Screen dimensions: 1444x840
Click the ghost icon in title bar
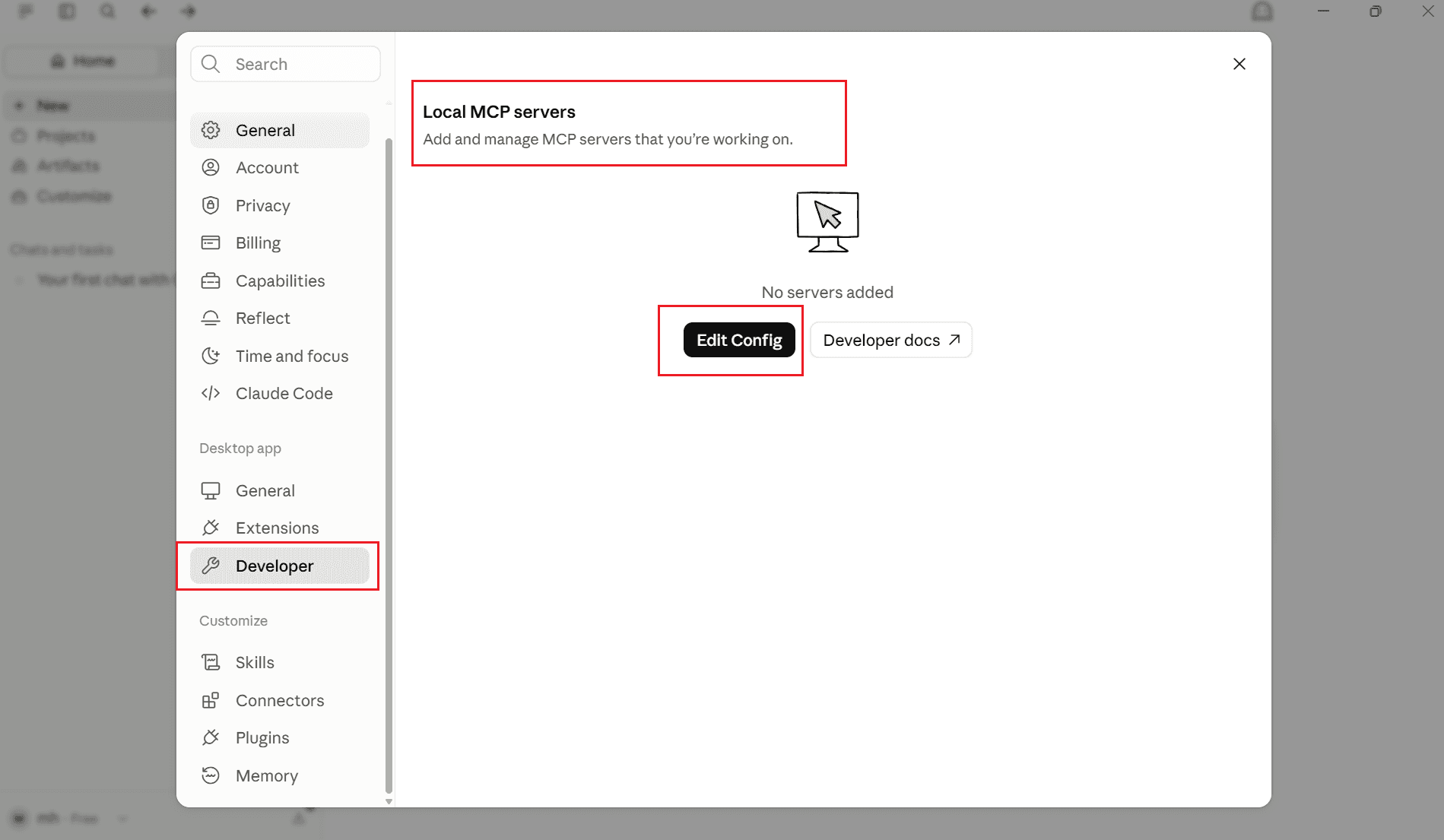point(1262,11)
